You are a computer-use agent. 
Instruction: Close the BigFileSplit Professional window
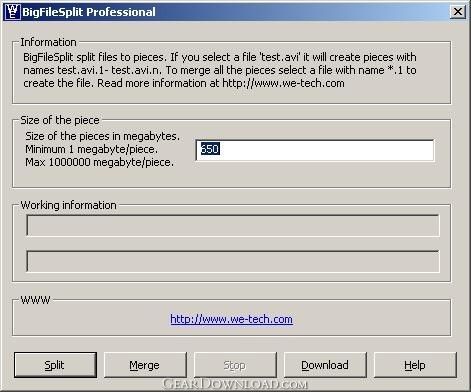tap(458, 12)
